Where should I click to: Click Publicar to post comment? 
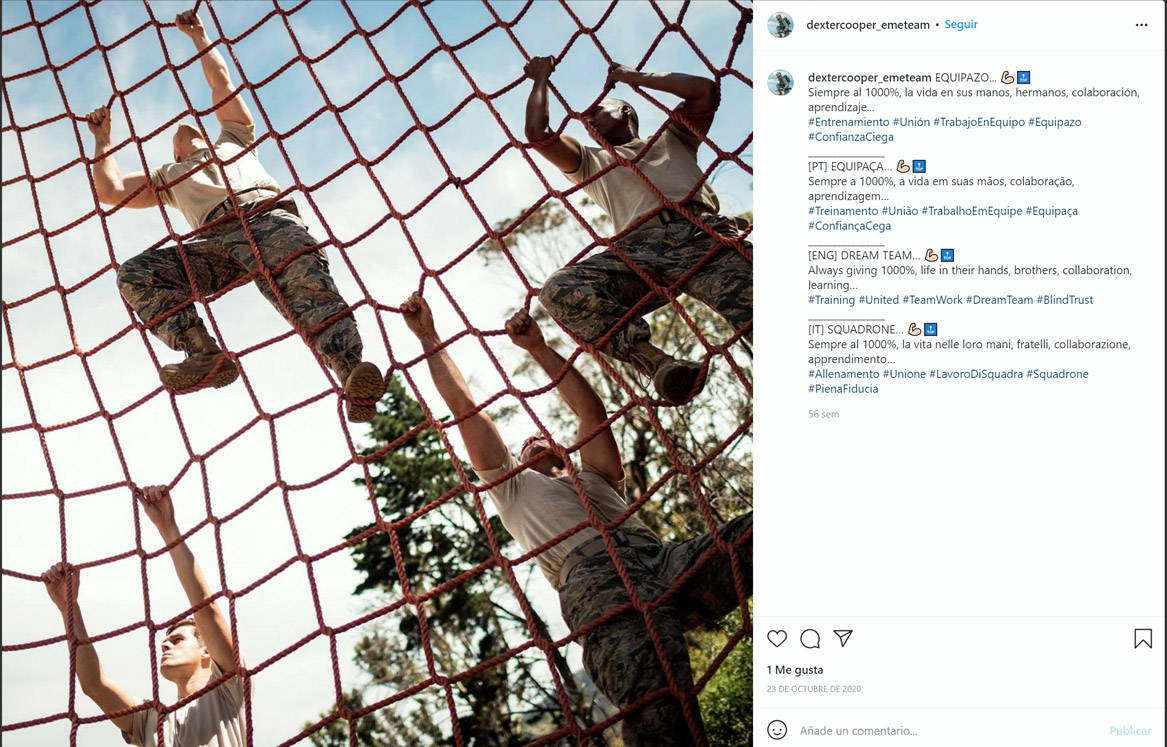[1130, 731]
